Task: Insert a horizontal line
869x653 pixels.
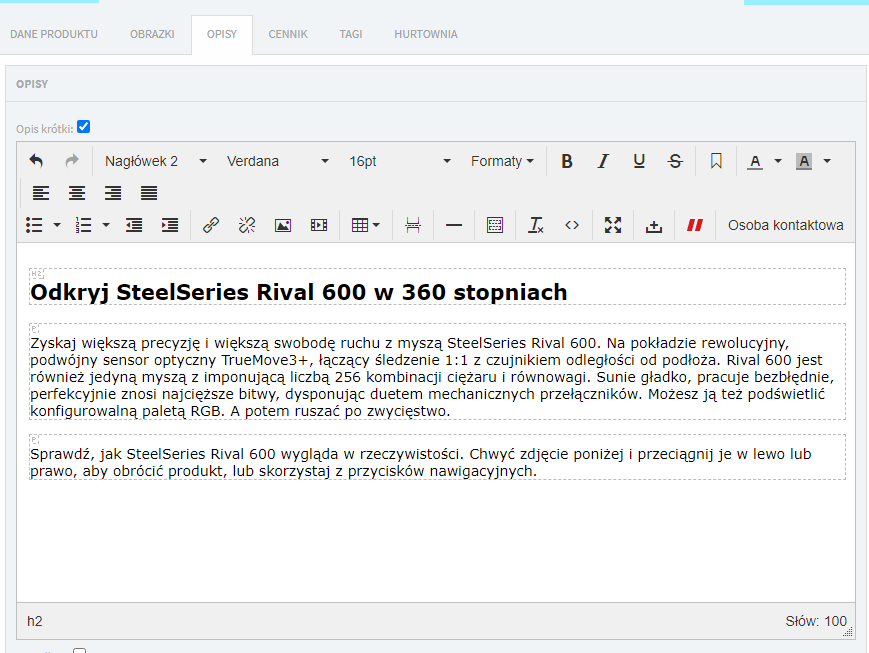Action: pos(454,225)
